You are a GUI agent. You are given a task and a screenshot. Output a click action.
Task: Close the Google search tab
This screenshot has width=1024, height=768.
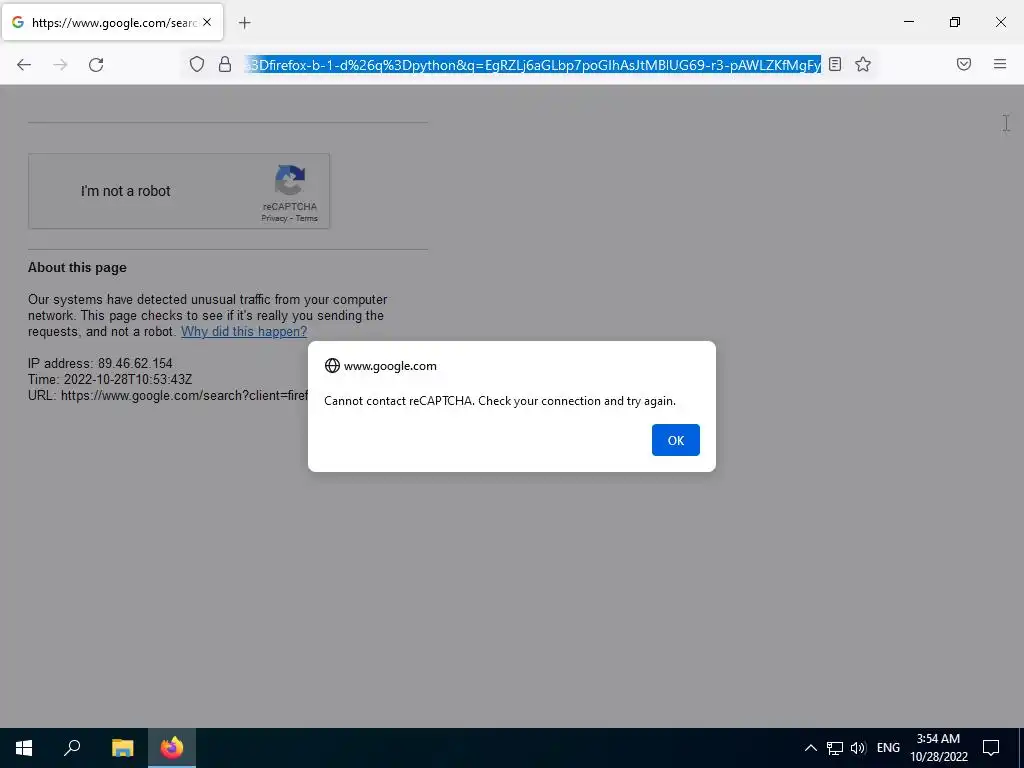[207, 22]
